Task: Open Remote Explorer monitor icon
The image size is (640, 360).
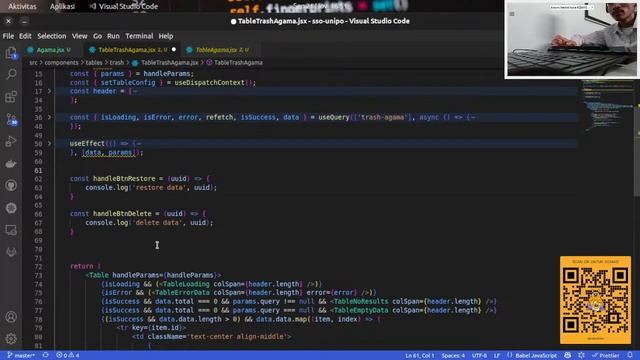Action: 11,230
